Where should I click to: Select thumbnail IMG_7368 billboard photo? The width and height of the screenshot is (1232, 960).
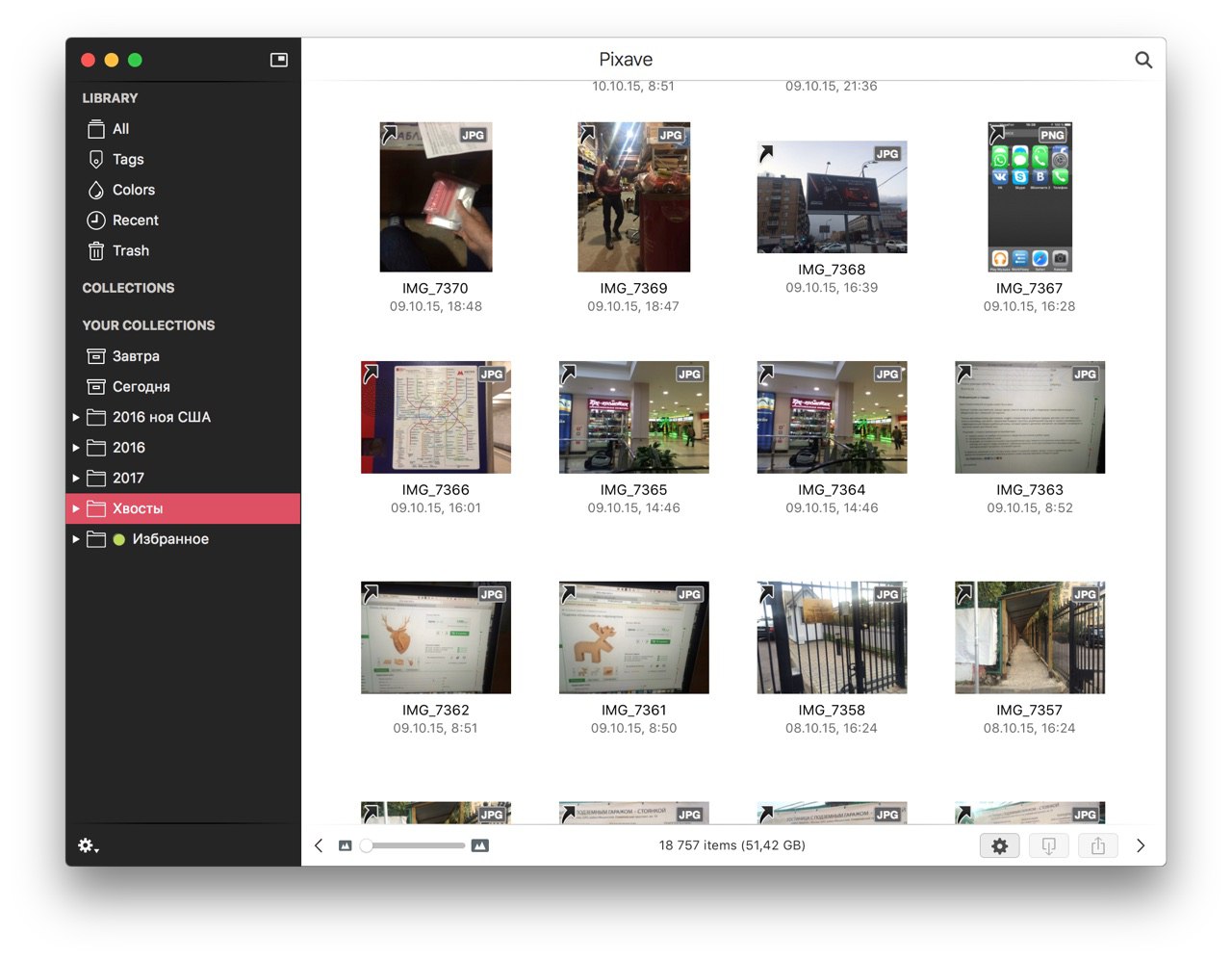point(832,196)
